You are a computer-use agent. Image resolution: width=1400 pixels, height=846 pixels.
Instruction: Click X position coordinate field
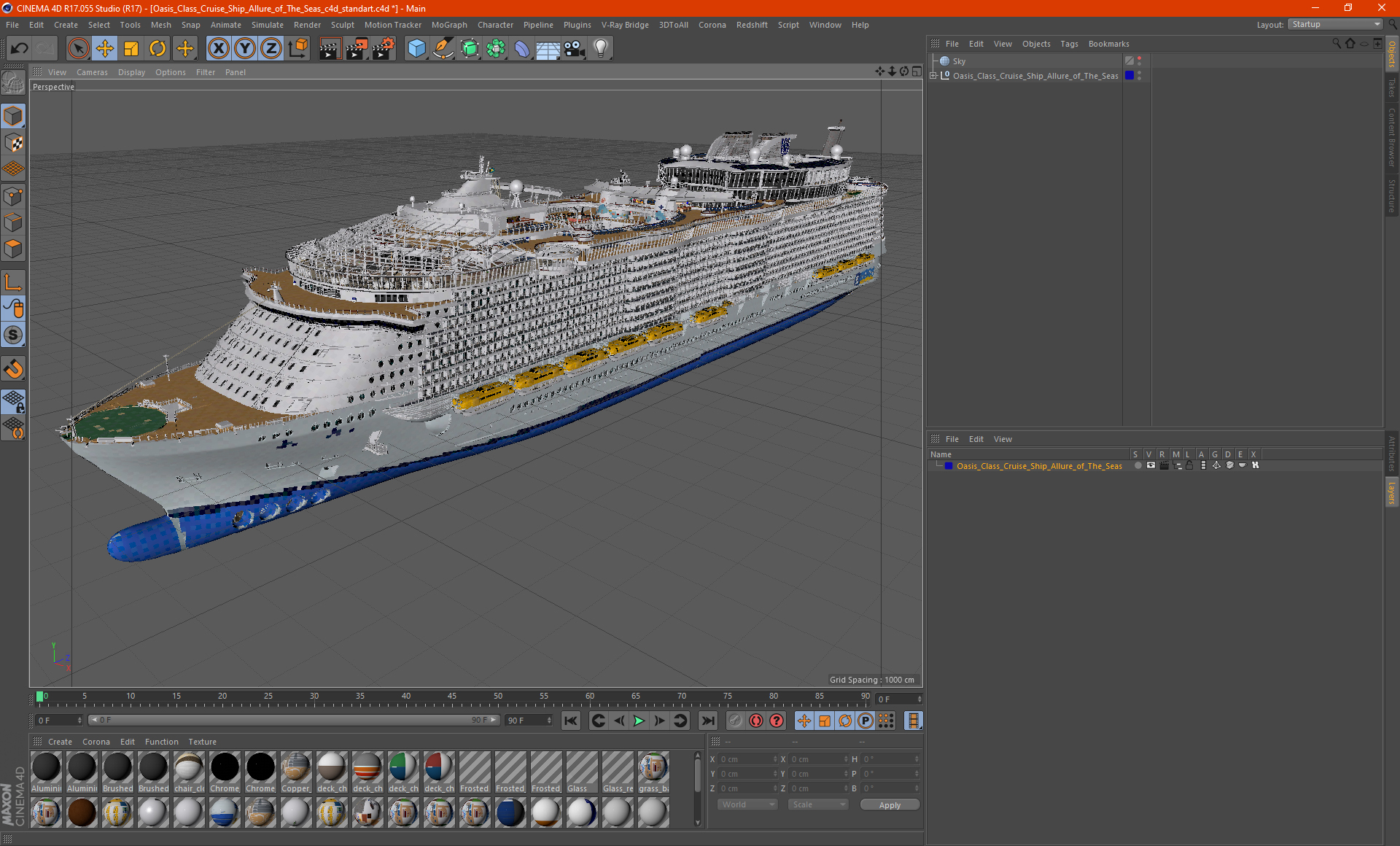(x=747, y=759)
